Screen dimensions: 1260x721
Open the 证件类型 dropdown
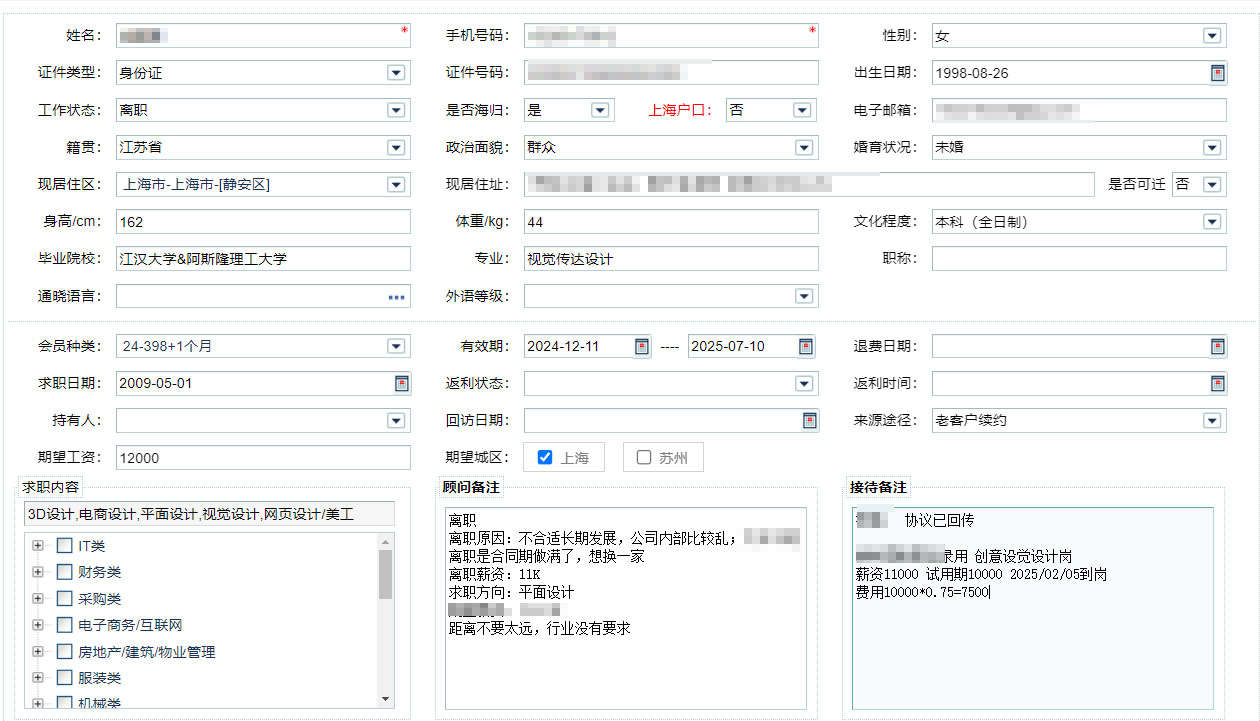(396, 73)
